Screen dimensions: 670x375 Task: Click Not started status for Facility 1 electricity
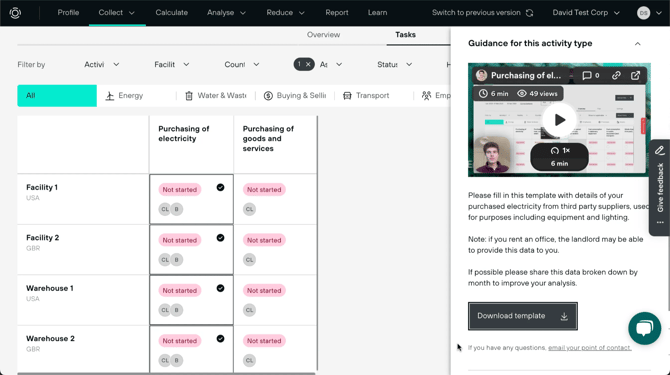point(179,190)
